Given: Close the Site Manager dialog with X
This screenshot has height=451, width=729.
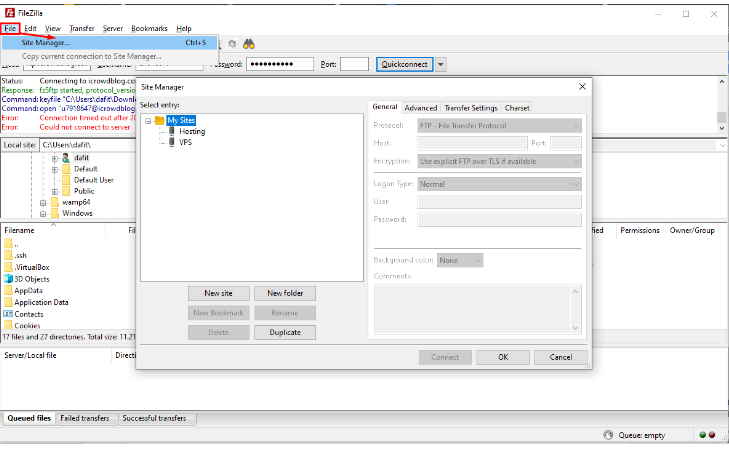Looking at the screenshot, I should (x=582, y=87).
